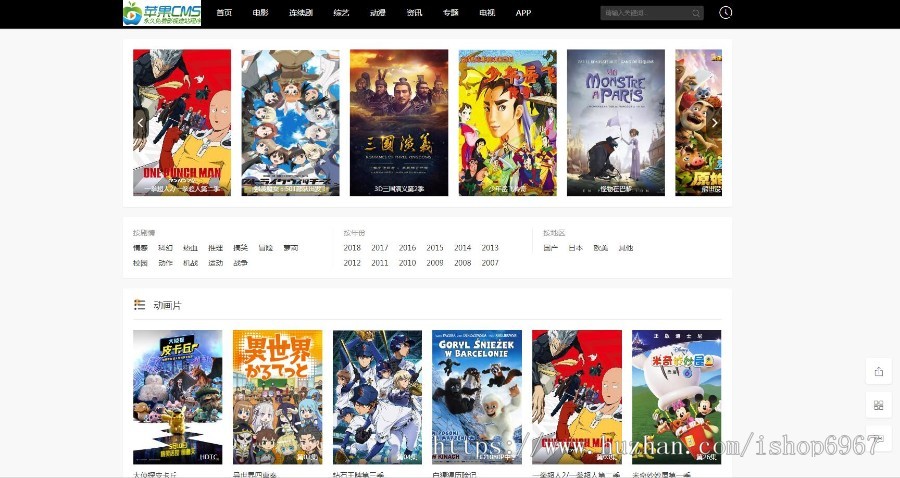Filter by year 2008
This screenshot has width=900, height=478.
click(x=463, y=263)
